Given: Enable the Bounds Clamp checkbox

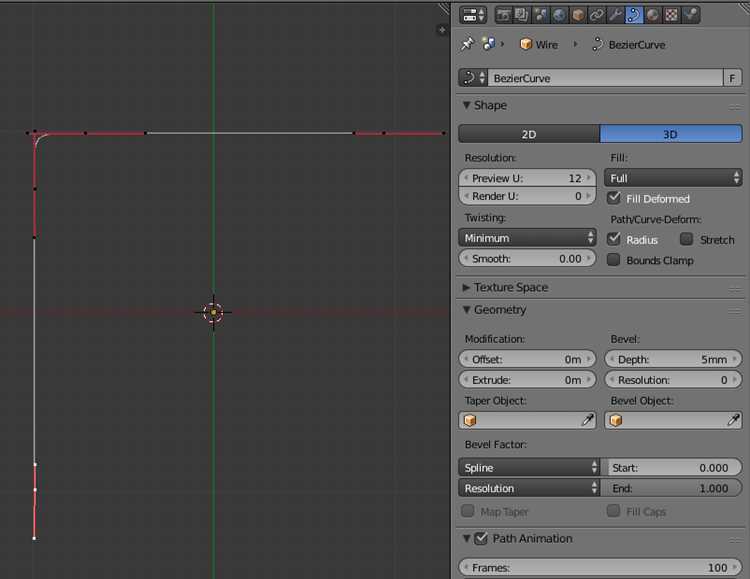Looking at the screenshot, I should coord(614,260).
